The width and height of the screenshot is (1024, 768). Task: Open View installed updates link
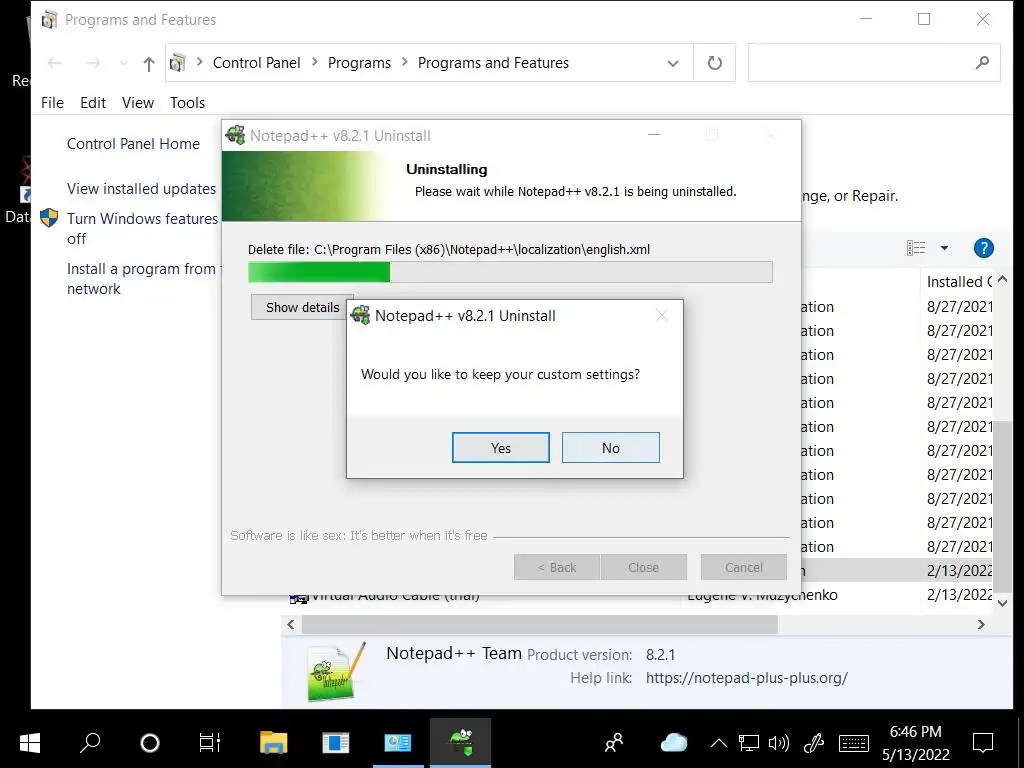141,189
